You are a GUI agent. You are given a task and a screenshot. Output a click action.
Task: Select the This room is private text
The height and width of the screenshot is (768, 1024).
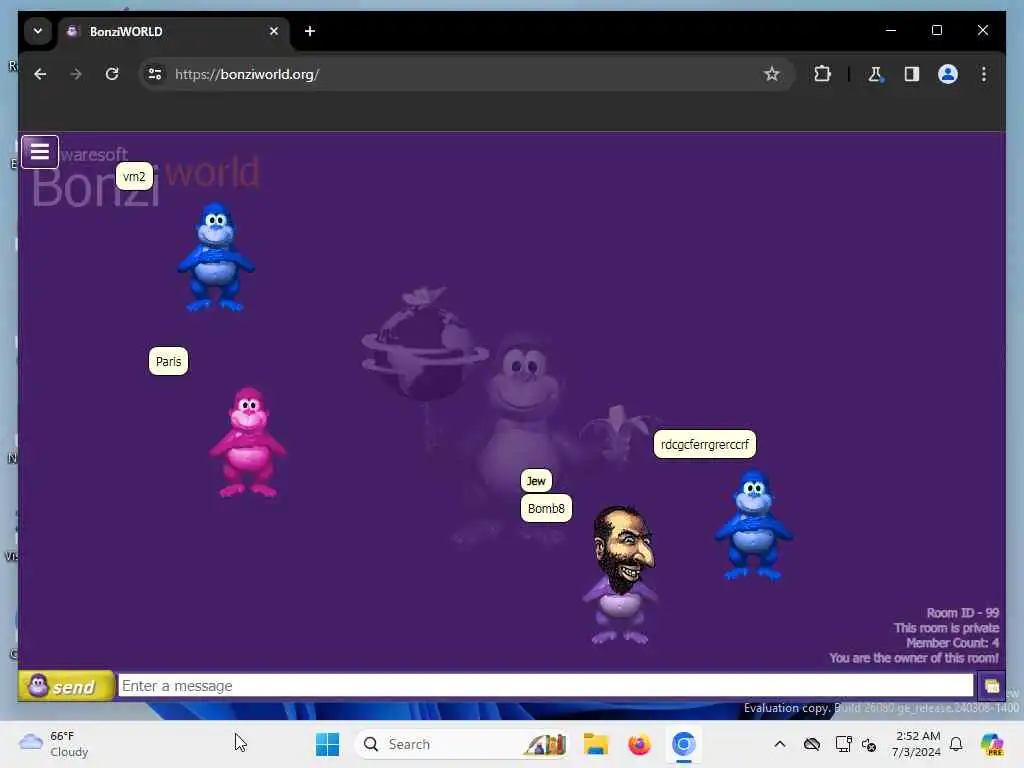[x=946, y=628]
